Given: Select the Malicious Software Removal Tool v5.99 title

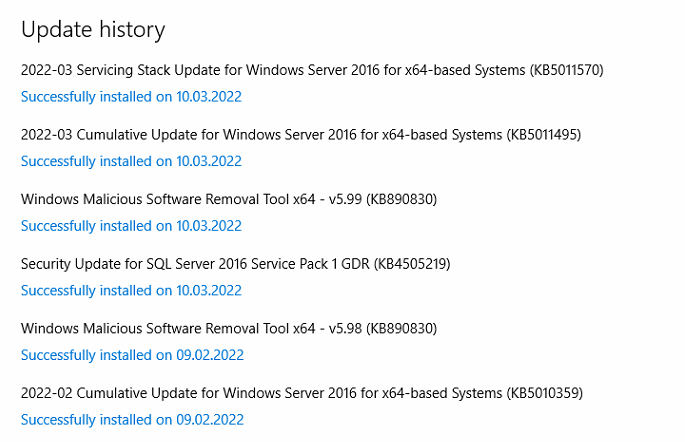Looking at the screenshot, I should (x=229, y=200).
